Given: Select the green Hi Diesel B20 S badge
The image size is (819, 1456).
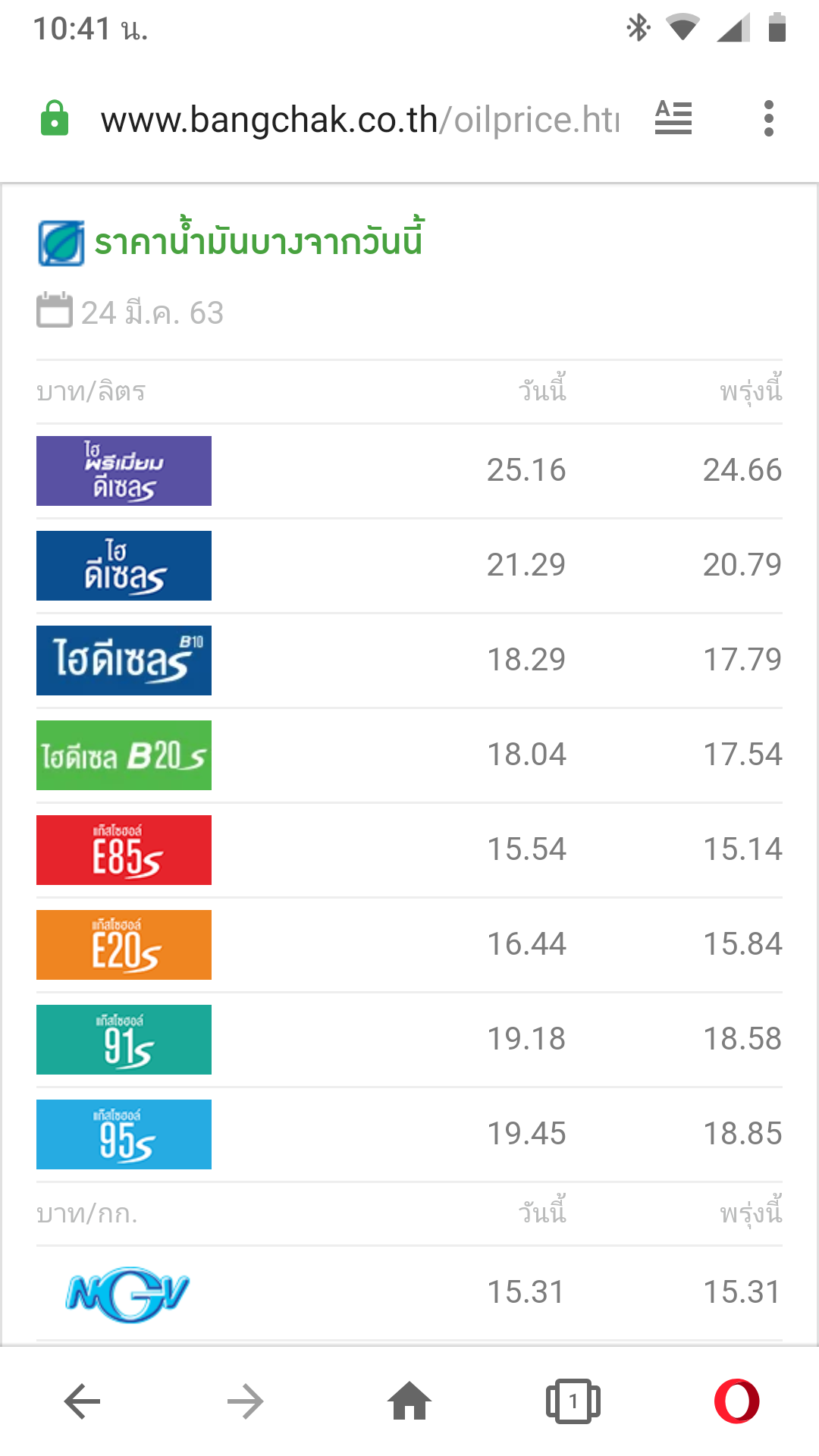Looking at the screenshot, I should 124,755.
